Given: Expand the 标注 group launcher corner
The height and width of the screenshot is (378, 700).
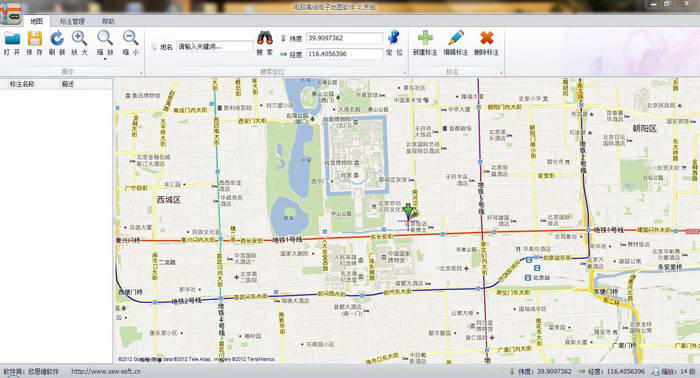Looking at the screenshot, I should (x=501, y=73).
